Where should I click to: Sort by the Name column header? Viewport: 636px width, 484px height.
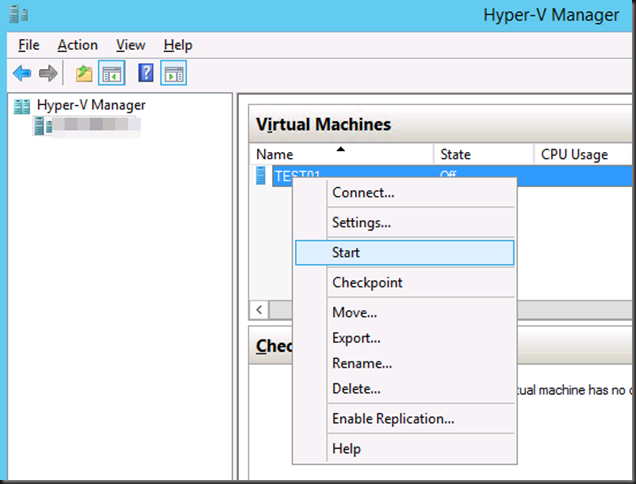341,155
